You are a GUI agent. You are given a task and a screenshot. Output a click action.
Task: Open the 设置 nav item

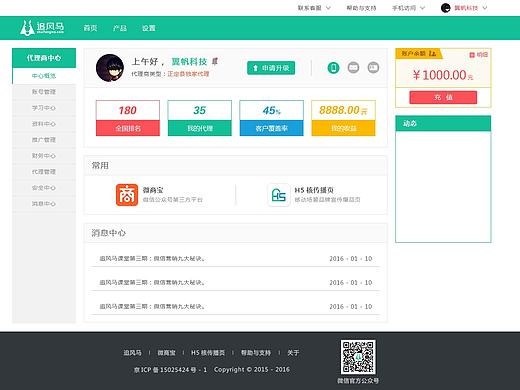pyautogui.click(x=149, y=28)
